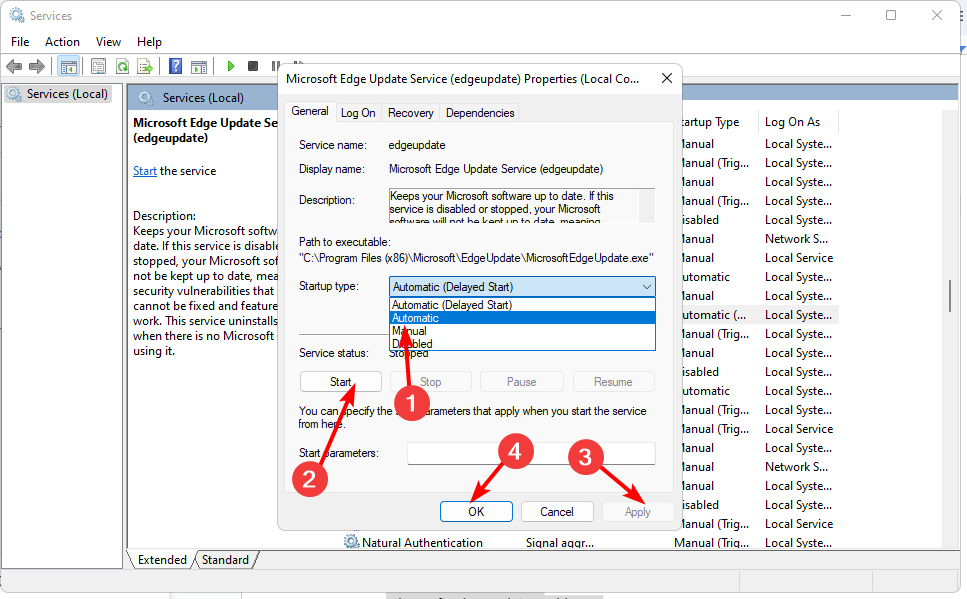
Task: Click the black Stop Service square icon
Action: [253, 66]
